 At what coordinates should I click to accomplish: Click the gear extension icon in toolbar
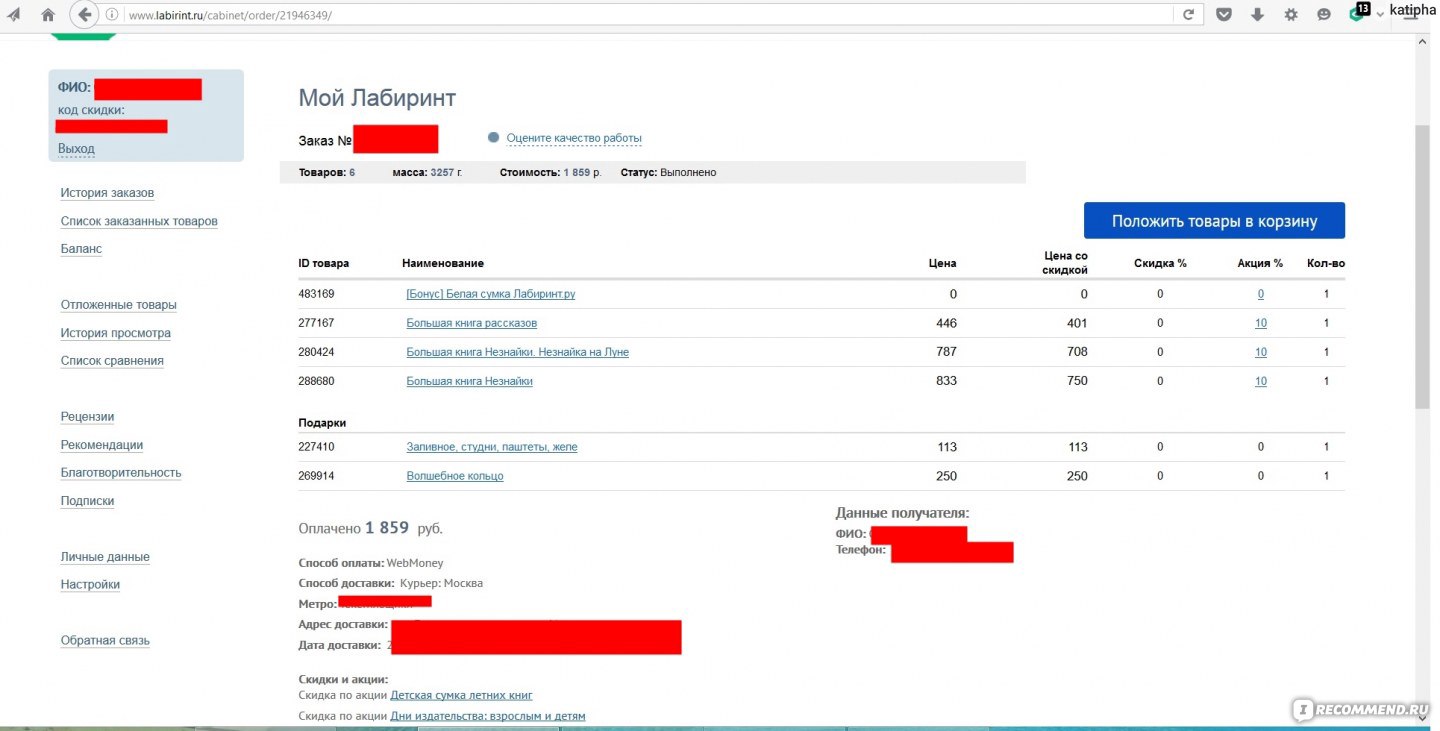coord(1291,15)
